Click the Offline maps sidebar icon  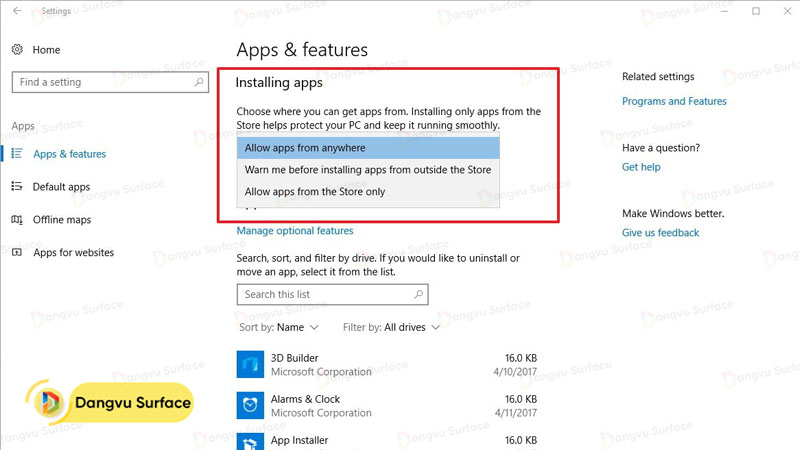pyautogui.click(x=17, y=220)
